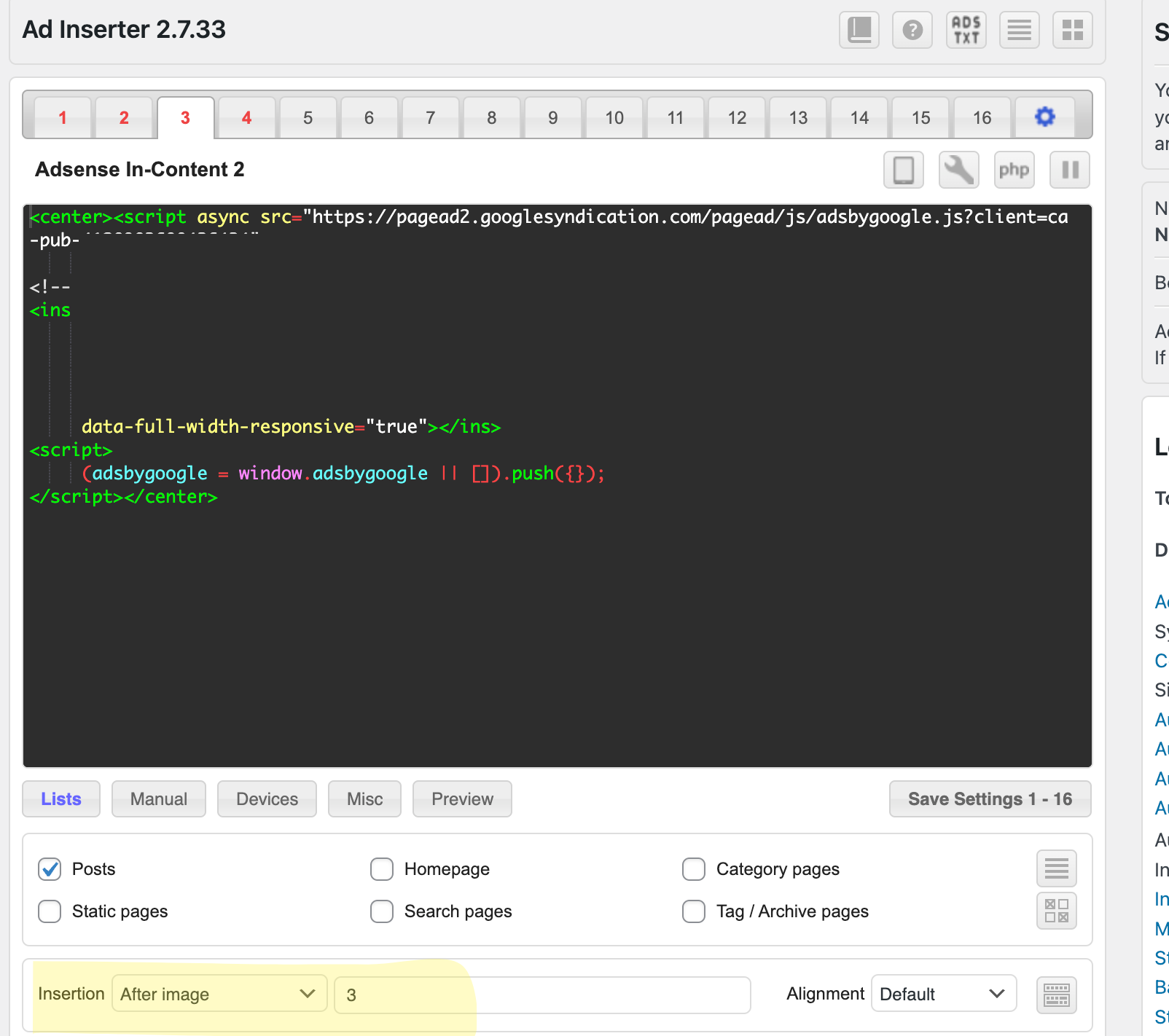Open the Insertion 'After image' dropdown
This screenshot has height=1036, width=1169.
pos(219,994)
